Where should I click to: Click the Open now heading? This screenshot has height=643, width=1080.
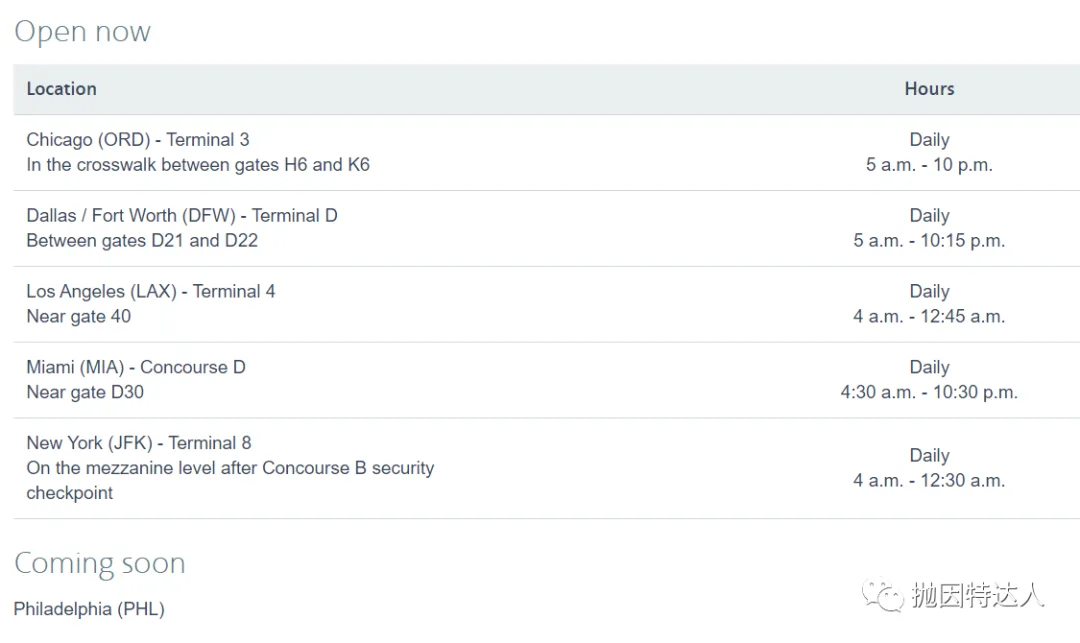[82, 32]
